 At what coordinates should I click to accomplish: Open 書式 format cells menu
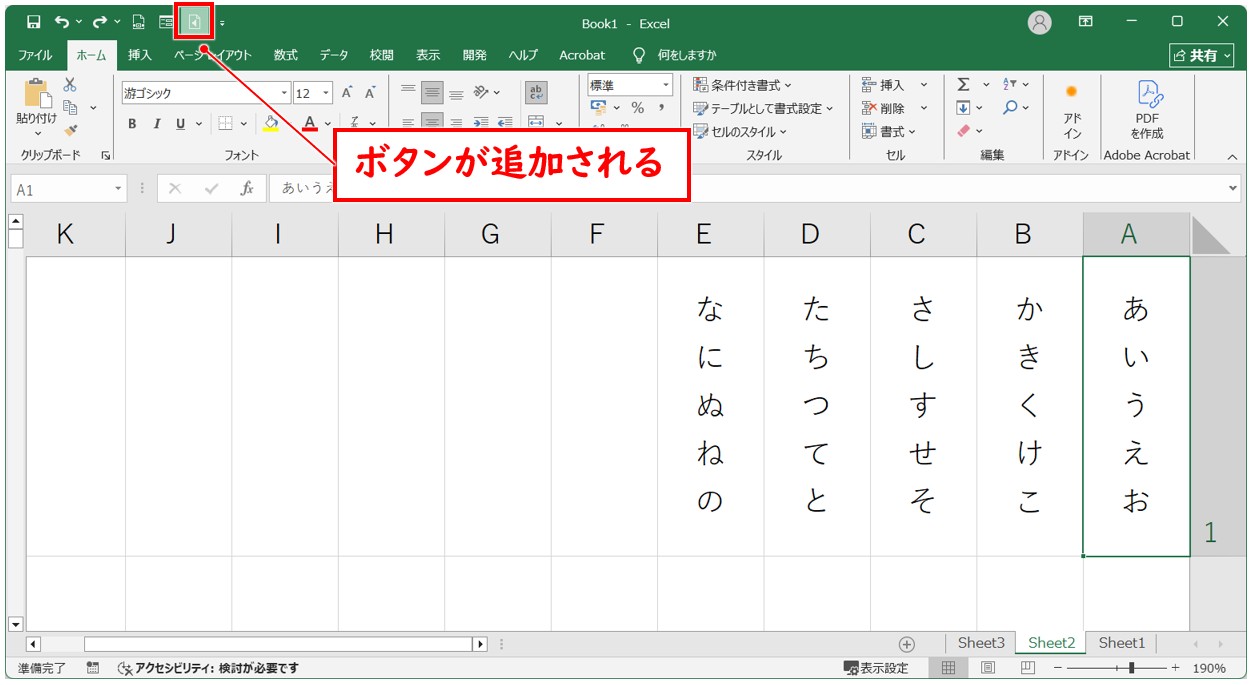point(889,131)
